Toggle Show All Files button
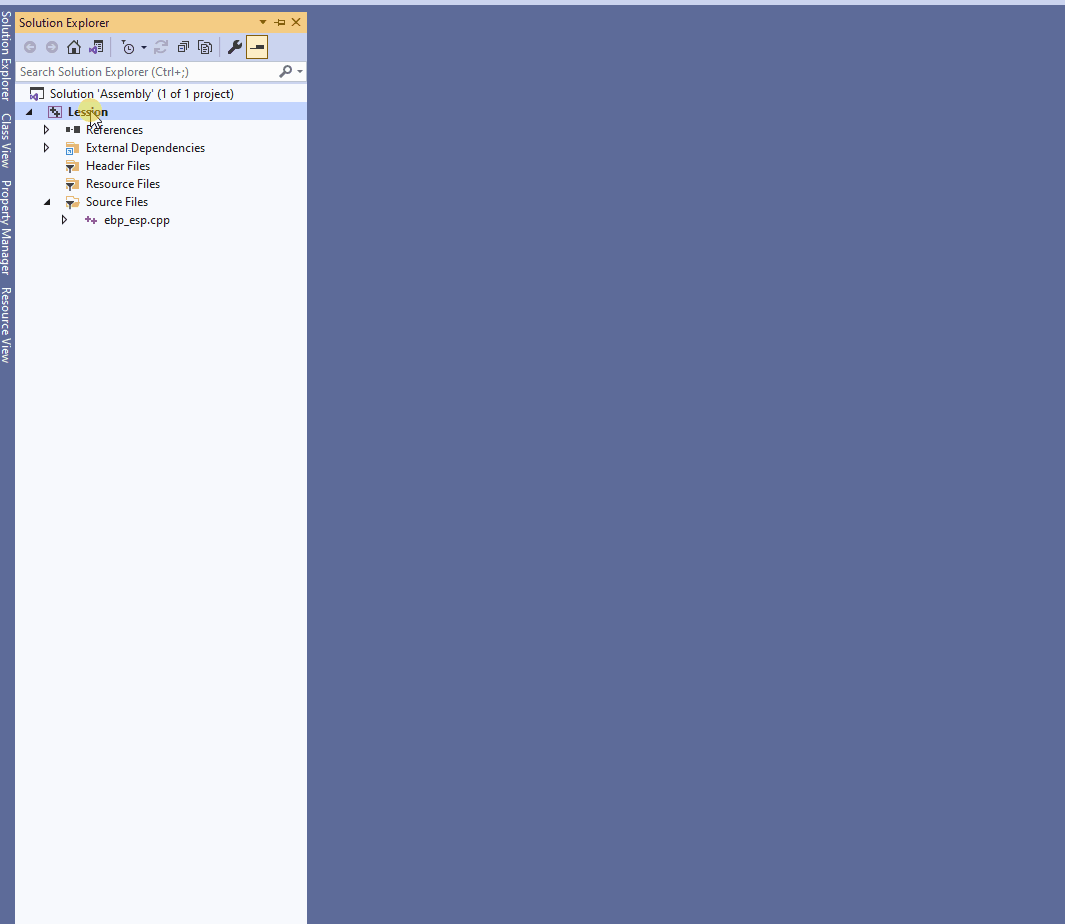The width and height of the screenshot is (1065, 924). [x=204, y=47]
